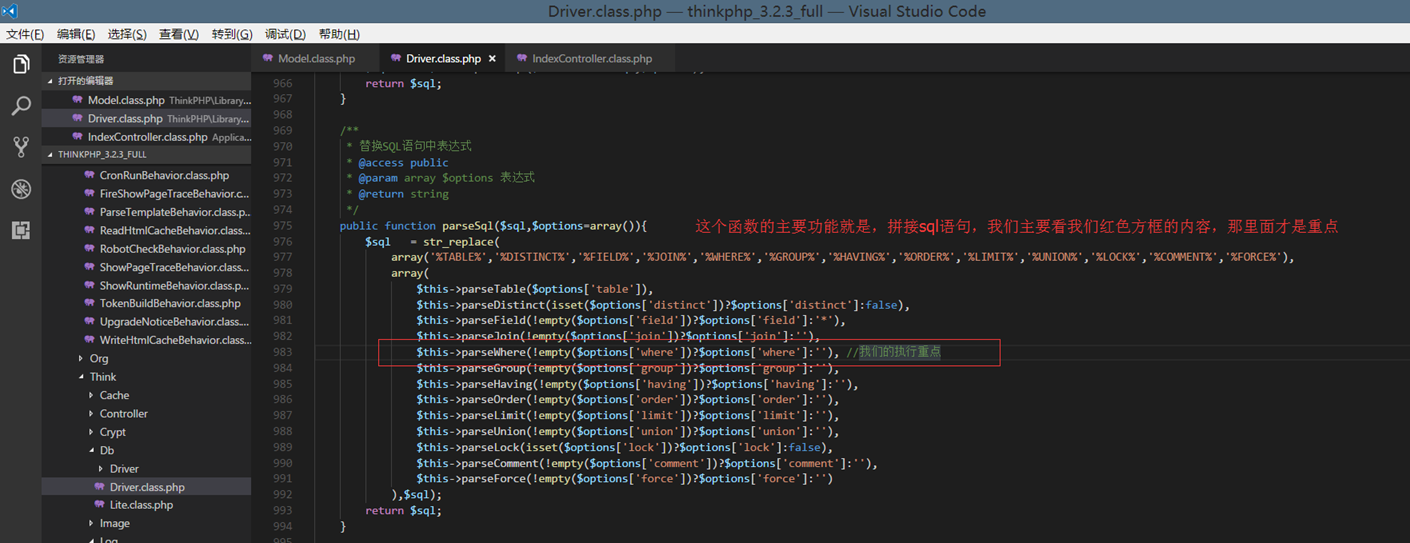This screenshot has height=543, width=1410.
Task: Collapse the Db folder
Action: [x=107, y=450]
